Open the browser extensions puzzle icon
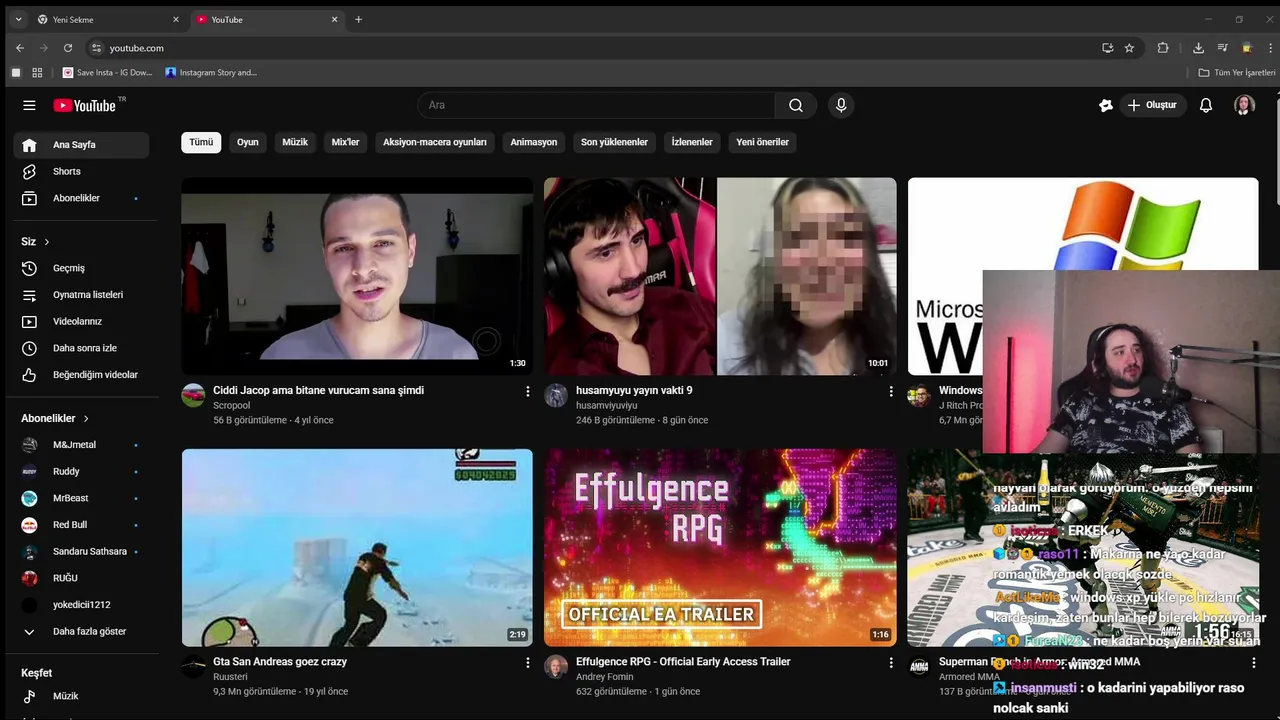 pyautogui.click(x=1163, y=48)
